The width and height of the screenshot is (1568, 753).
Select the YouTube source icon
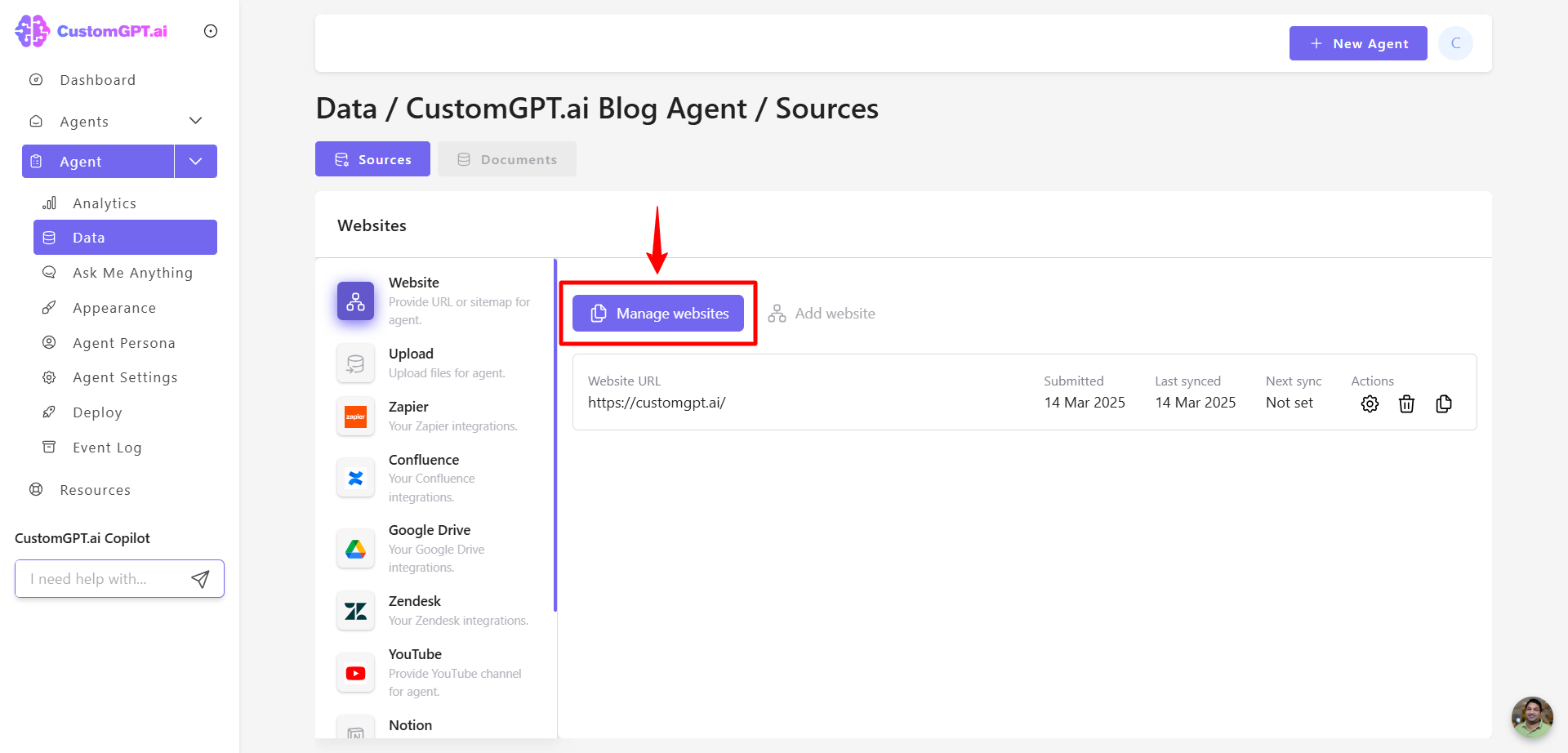pyautogui.click(x=355, y=673)
